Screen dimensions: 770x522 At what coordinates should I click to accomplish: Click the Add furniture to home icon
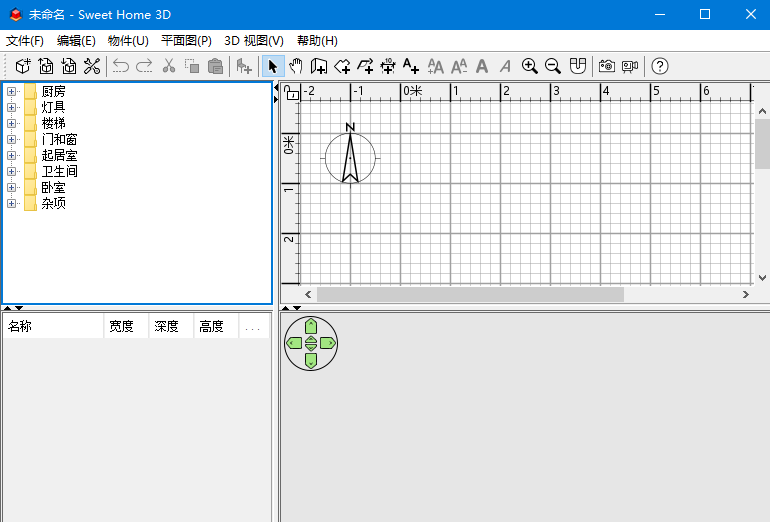tap(244, 66)
